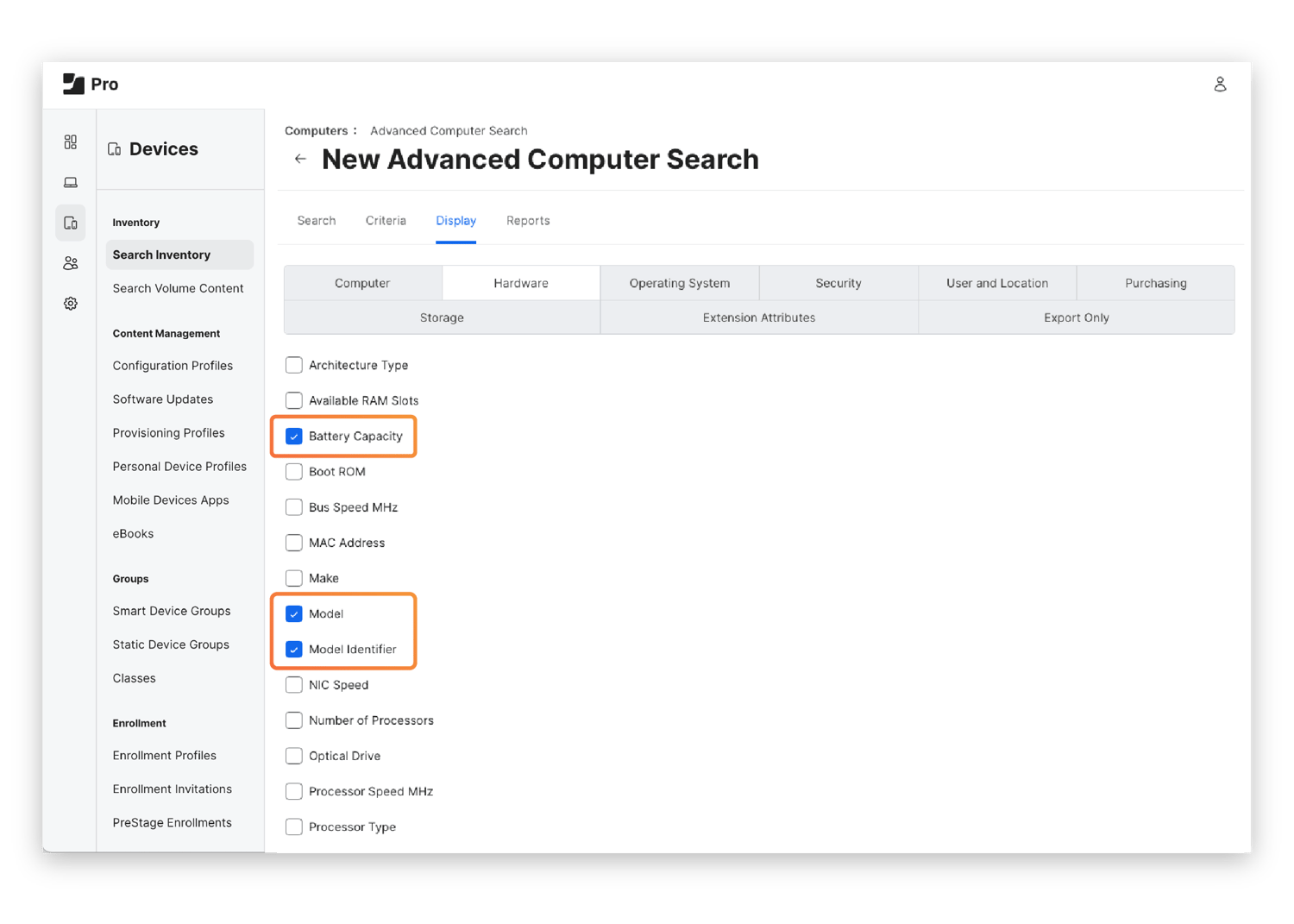Click the user account profile icon
The image size is (1294, 924).
click(1220, 85)
